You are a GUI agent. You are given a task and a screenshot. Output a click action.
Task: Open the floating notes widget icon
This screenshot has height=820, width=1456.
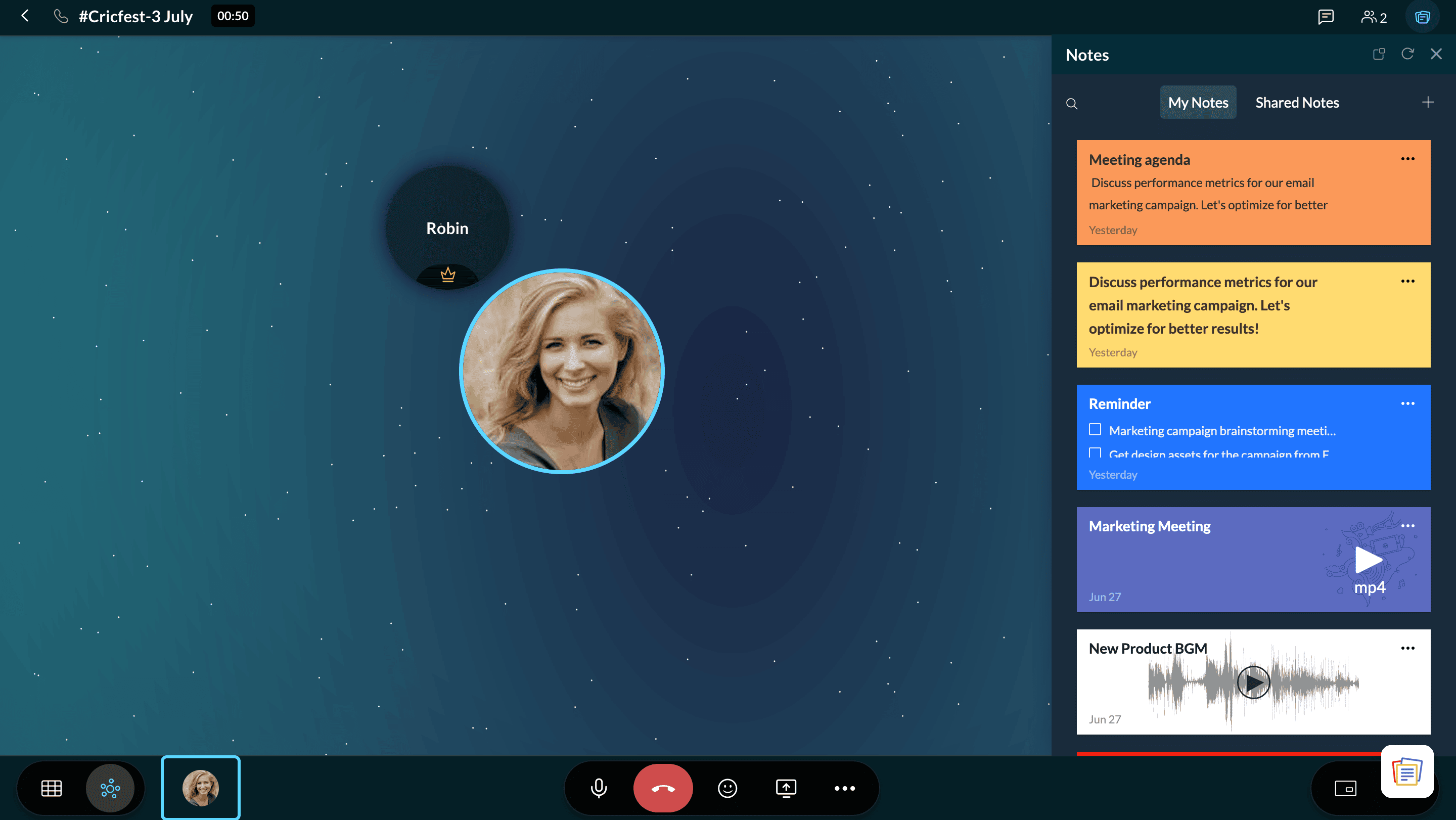[x=1407, y=771]
